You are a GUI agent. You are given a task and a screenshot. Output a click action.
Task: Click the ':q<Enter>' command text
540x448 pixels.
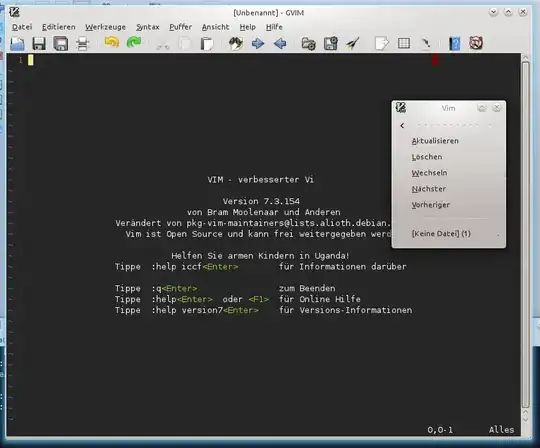[x=174, y=288]
